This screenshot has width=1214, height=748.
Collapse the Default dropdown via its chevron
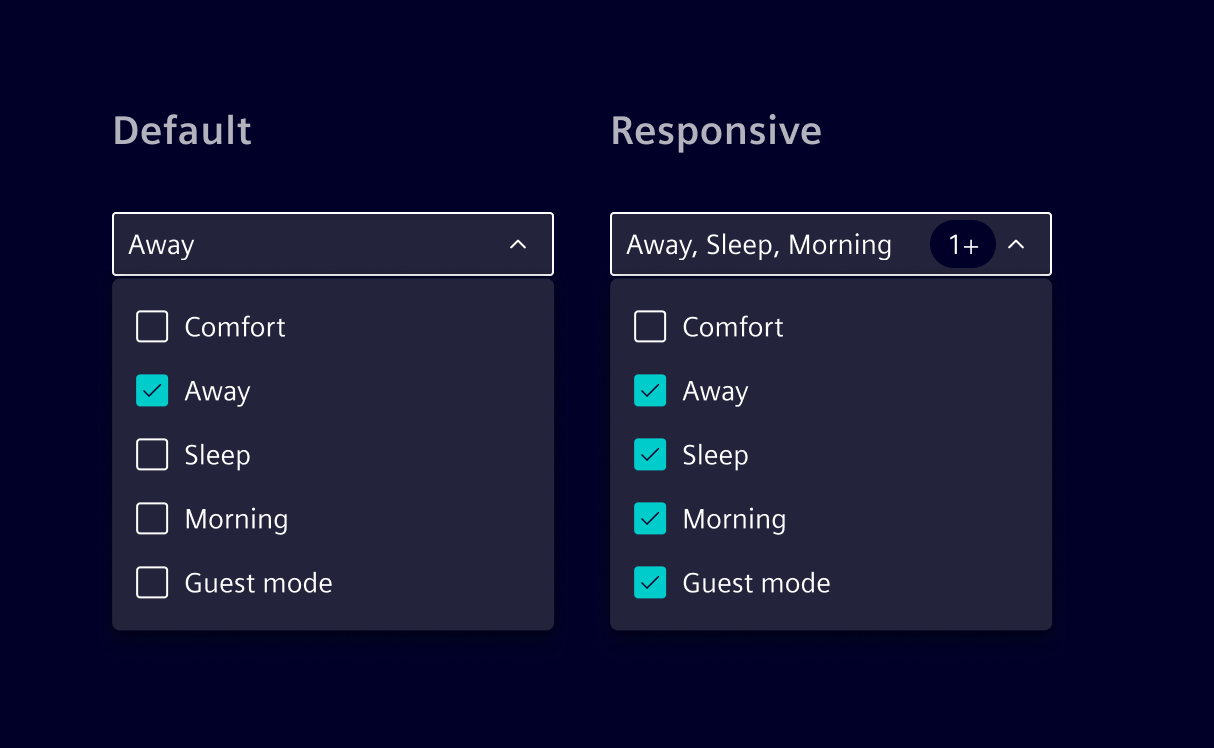tap(518, 244)
